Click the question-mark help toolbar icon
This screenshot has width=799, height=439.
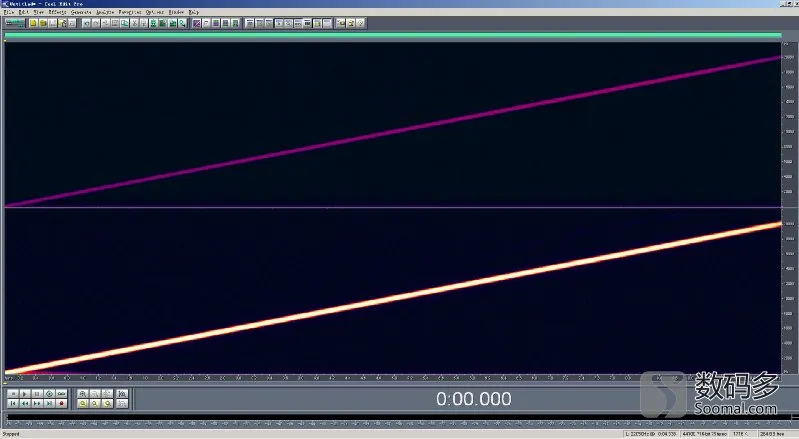[x=360, y=23]
